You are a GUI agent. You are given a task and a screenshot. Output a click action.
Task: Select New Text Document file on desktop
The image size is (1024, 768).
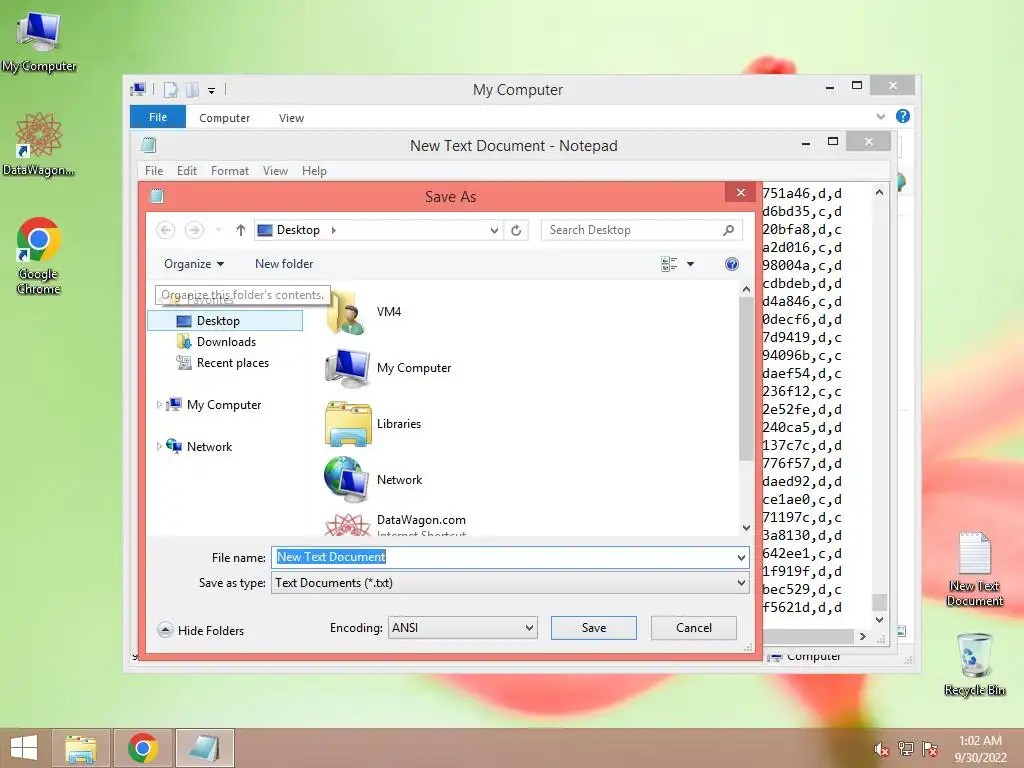(x=974, y=569)
